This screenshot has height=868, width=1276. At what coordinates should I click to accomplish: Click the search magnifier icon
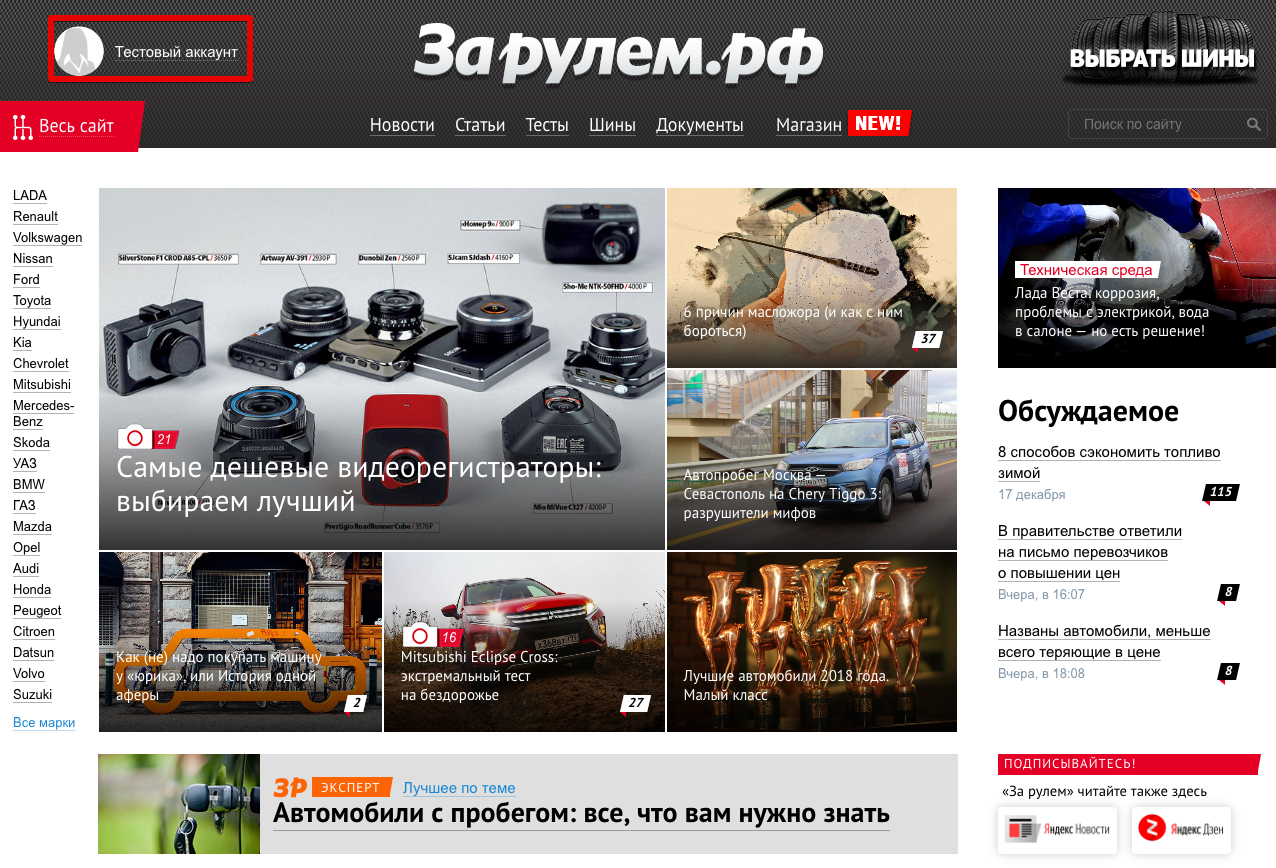(1254, 125)
